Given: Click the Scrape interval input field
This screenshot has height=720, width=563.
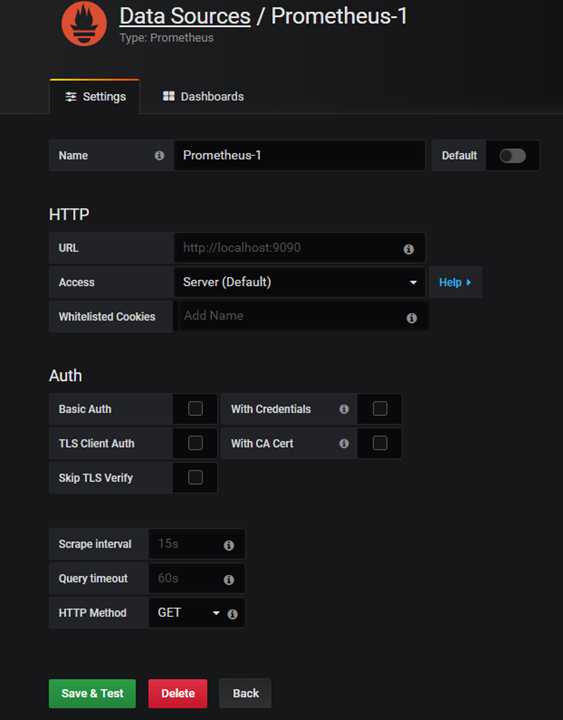Looking at the screenshot, I should pyautogui.click(x=196, y=544).
